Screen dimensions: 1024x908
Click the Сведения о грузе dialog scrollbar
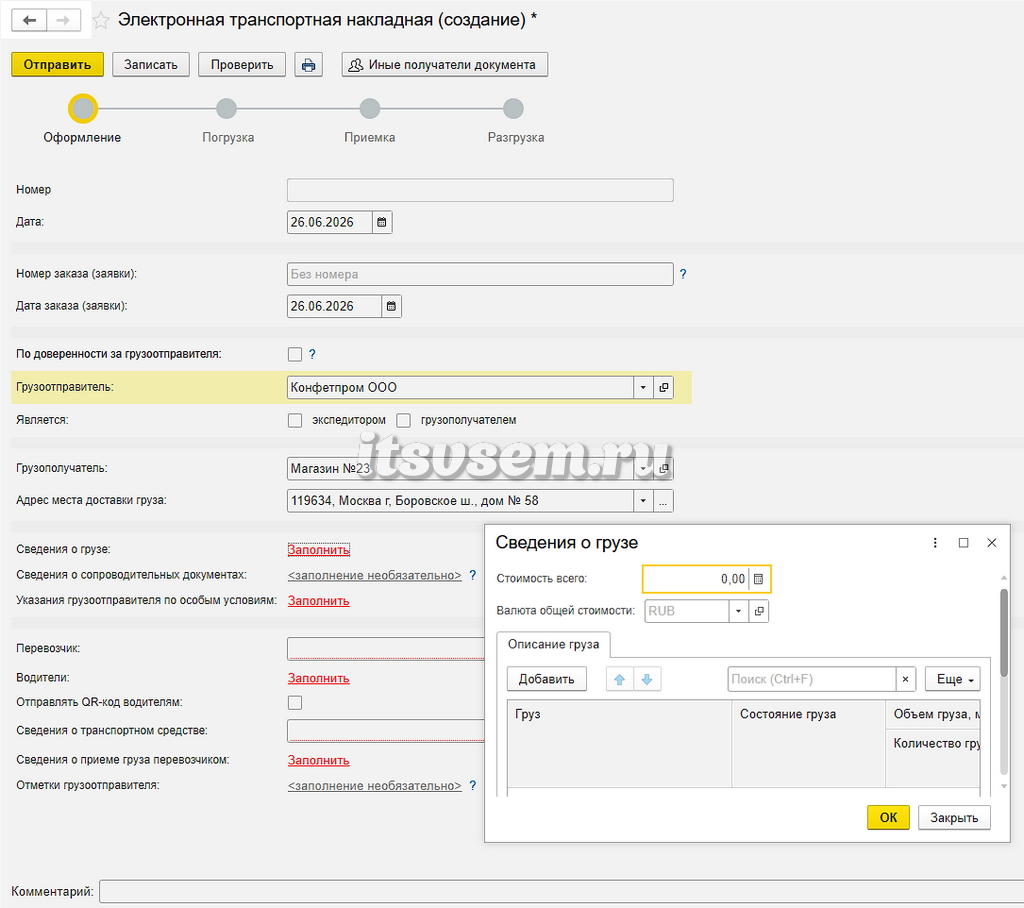1004,632
